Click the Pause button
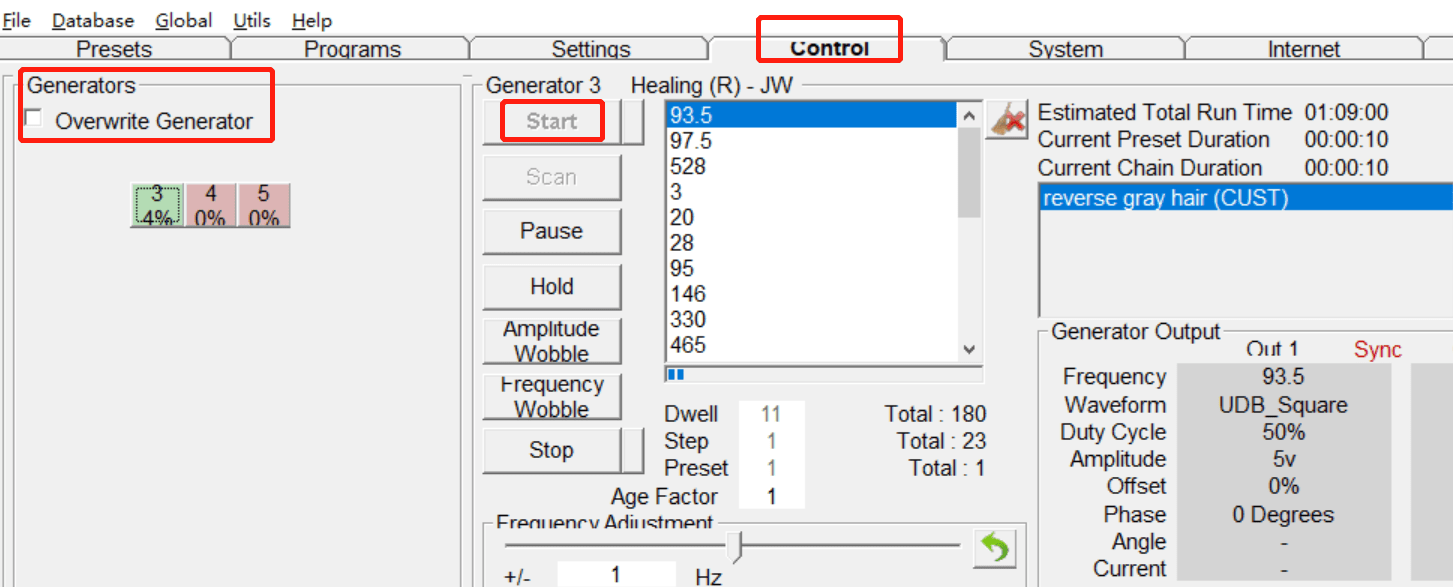Screen dimensions: 1453x587 (552, 231)
